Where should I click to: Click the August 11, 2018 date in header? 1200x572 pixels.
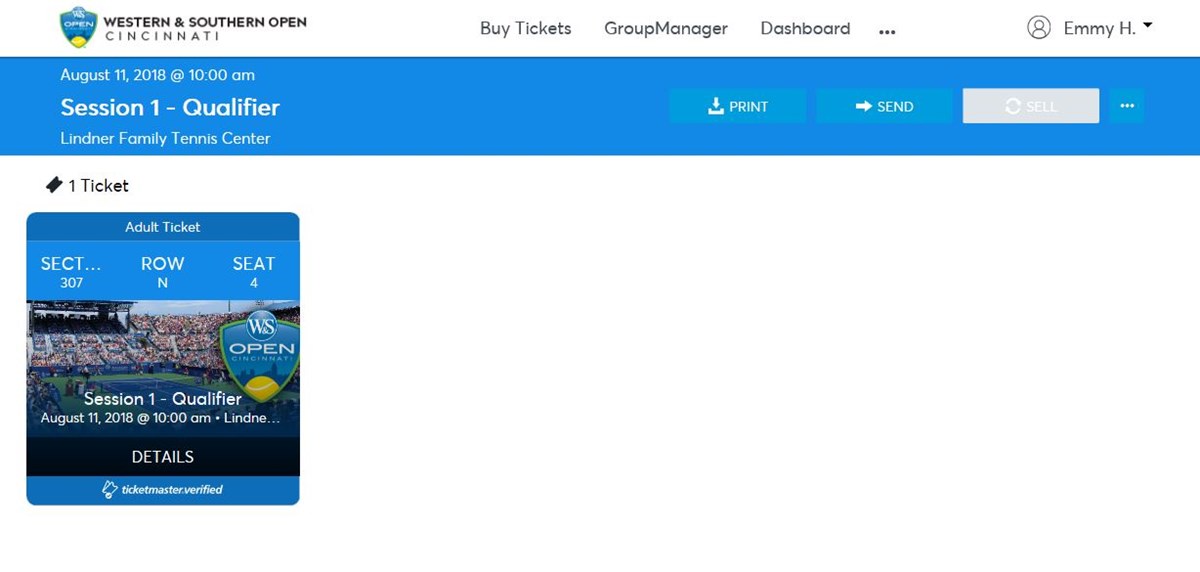pos(157,75)
